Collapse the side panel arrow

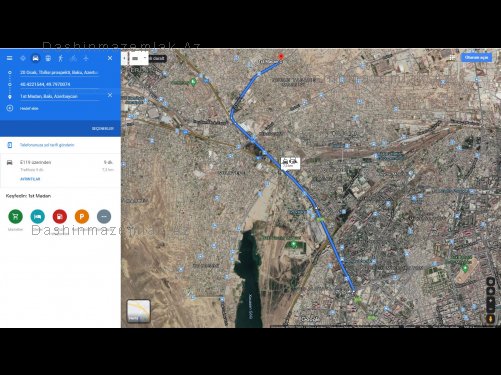[x=124, y=58]
